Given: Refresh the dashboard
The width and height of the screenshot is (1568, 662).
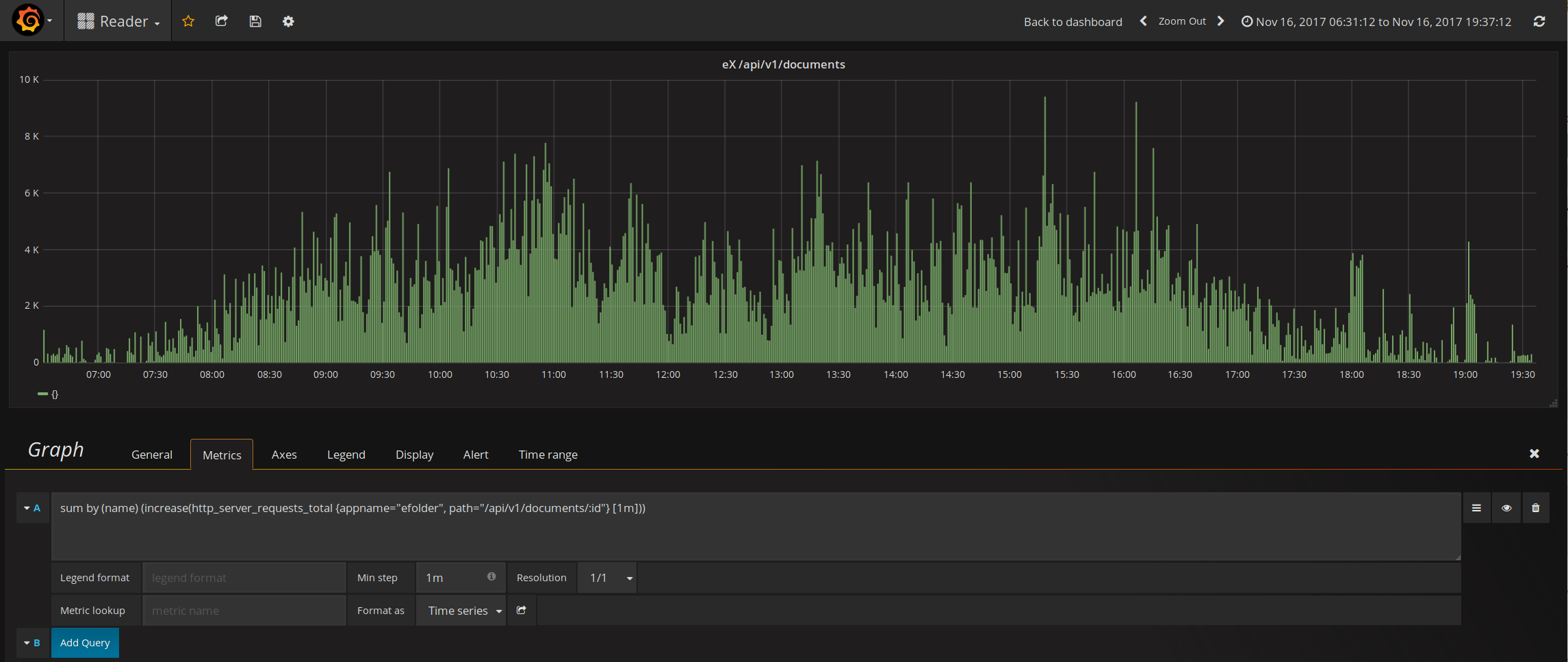Looking at the screenshot, I should [x=1539, y=21].
